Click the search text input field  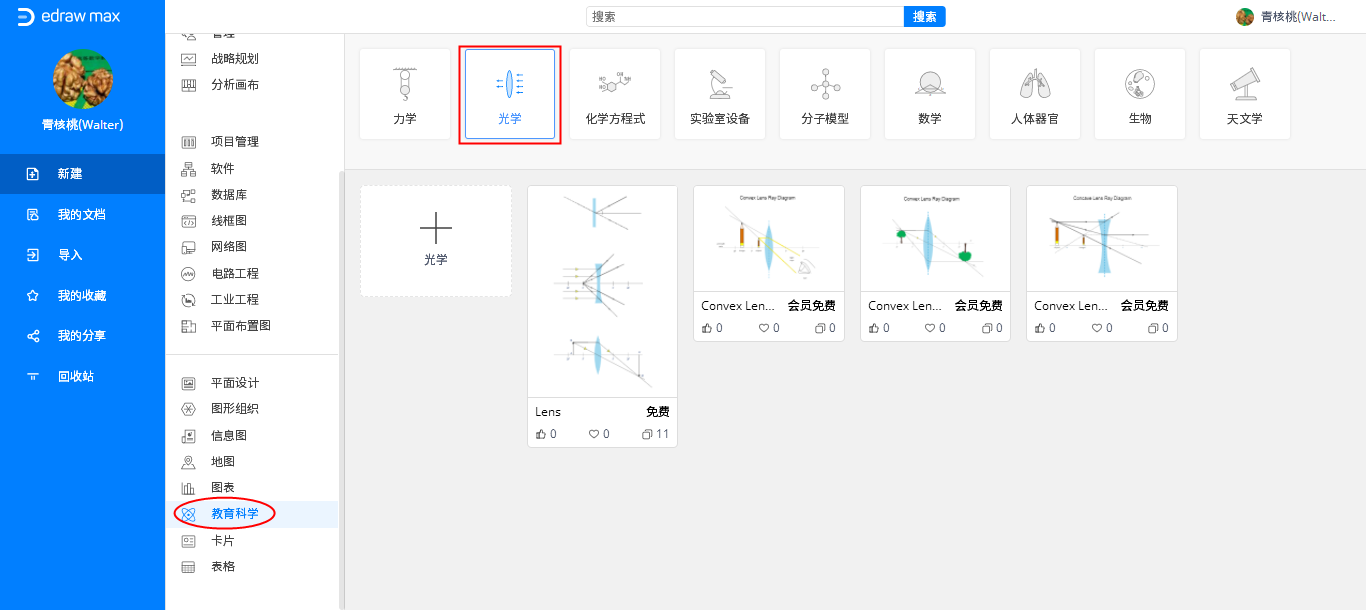(745, 17)
